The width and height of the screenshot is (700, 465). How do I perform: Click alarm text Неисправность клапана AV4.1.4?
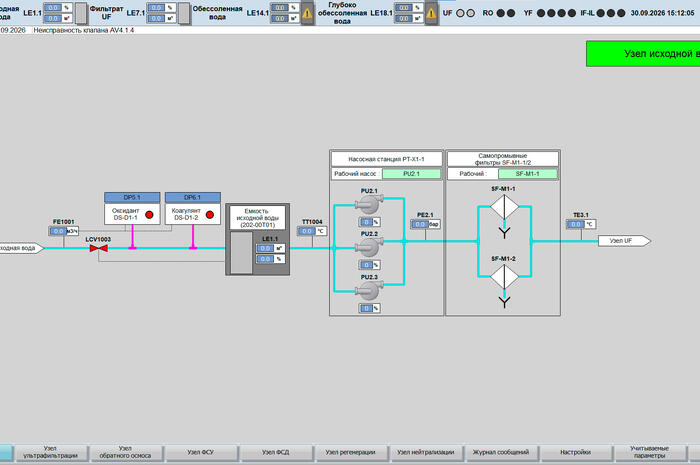click(x=83, y=30)
